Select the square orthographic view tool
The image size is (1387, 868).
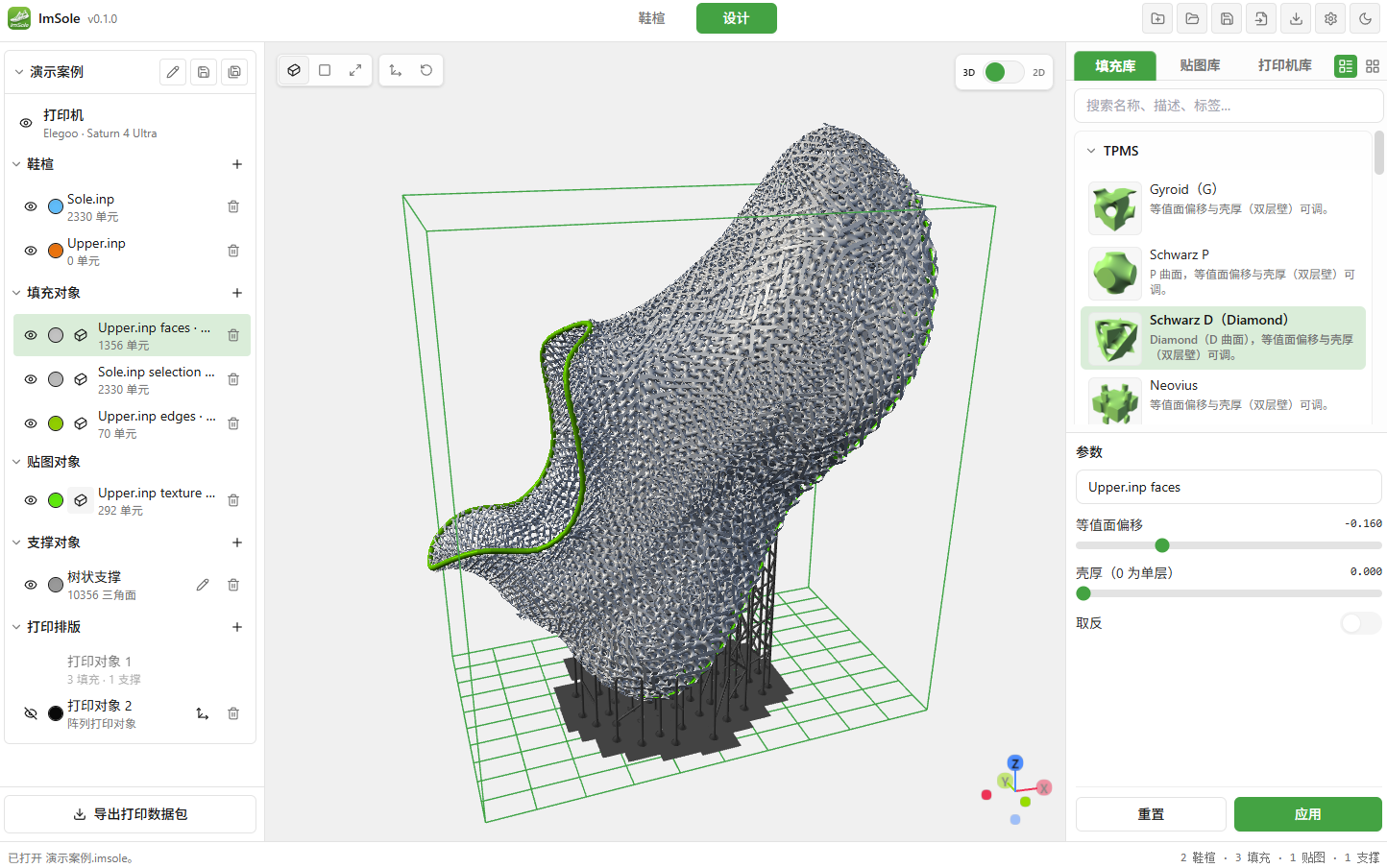tap(325, 70)
